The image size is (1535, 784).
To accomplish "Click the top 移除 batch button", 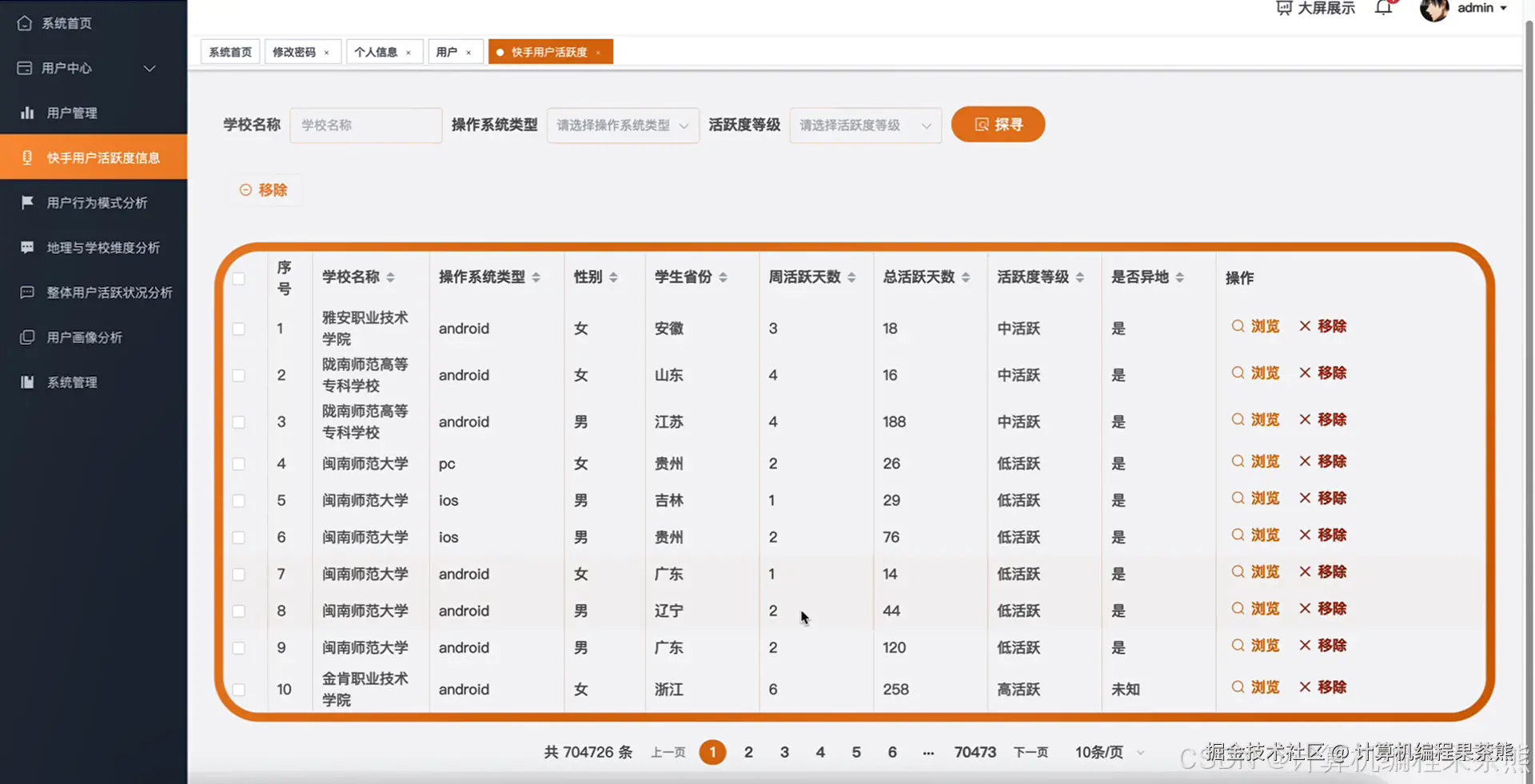I will [263, 190].
